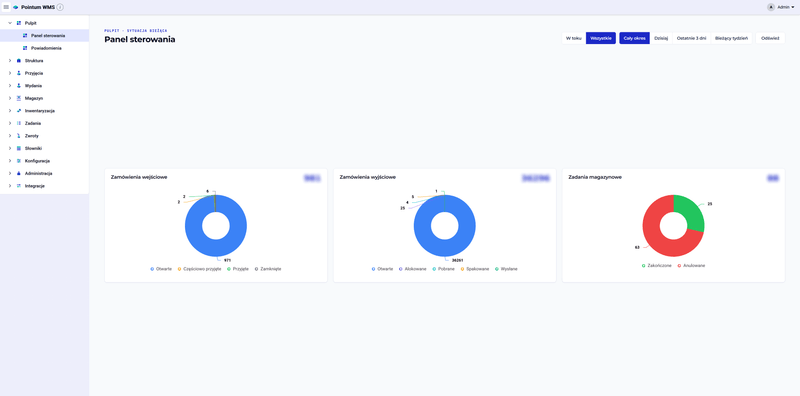This screenshot has height=396, width=800.
Task: Open the Integracje menu item
Action: point(44,186)
